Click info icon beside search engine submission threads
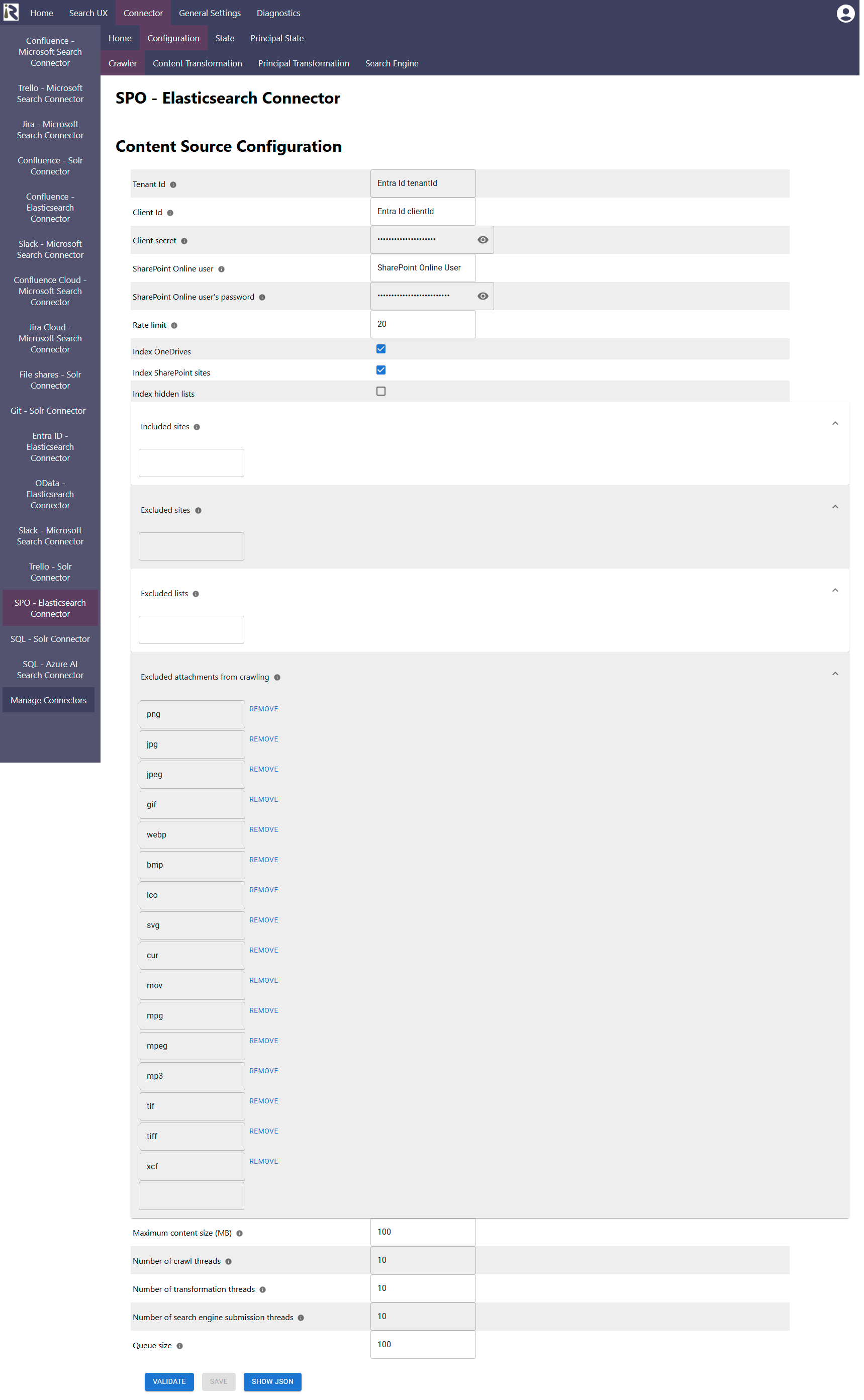This screenshot has width=864, height=1400. click(301, 1318)
